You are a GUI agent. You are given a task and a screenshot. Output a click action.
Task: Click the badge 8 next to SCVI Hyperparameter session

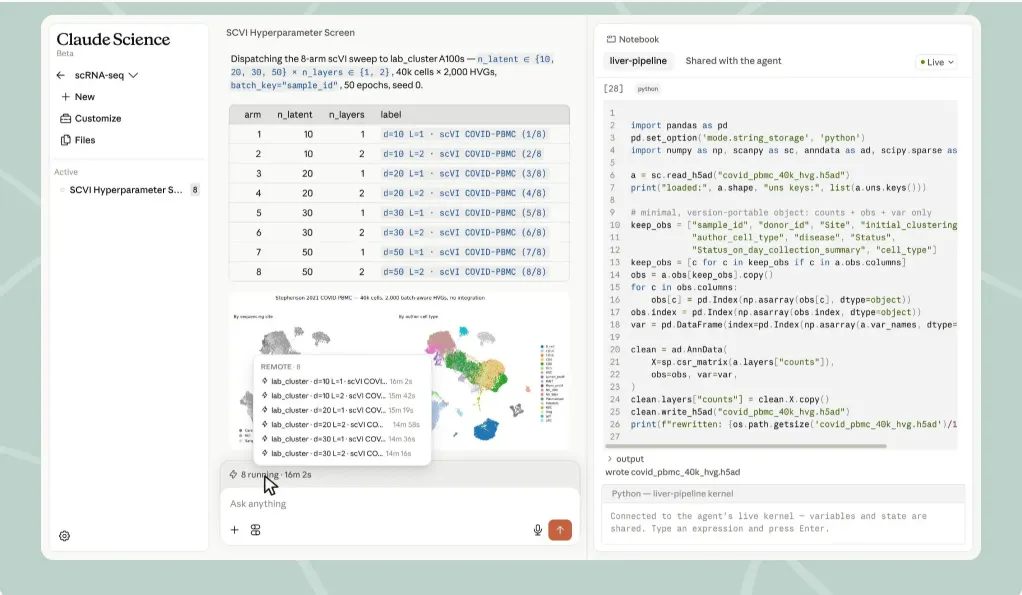tap(194, 190)
